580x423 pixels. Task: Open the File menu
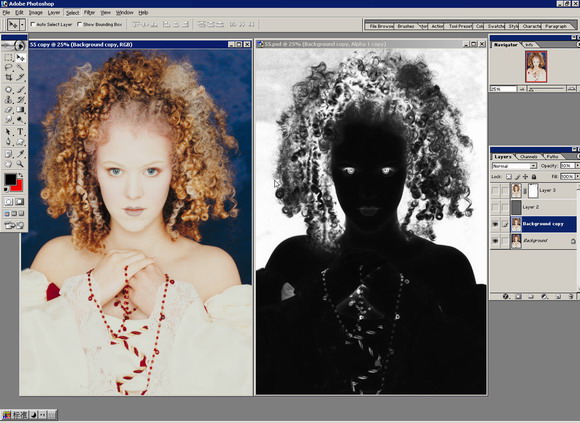tap(6, 13)
